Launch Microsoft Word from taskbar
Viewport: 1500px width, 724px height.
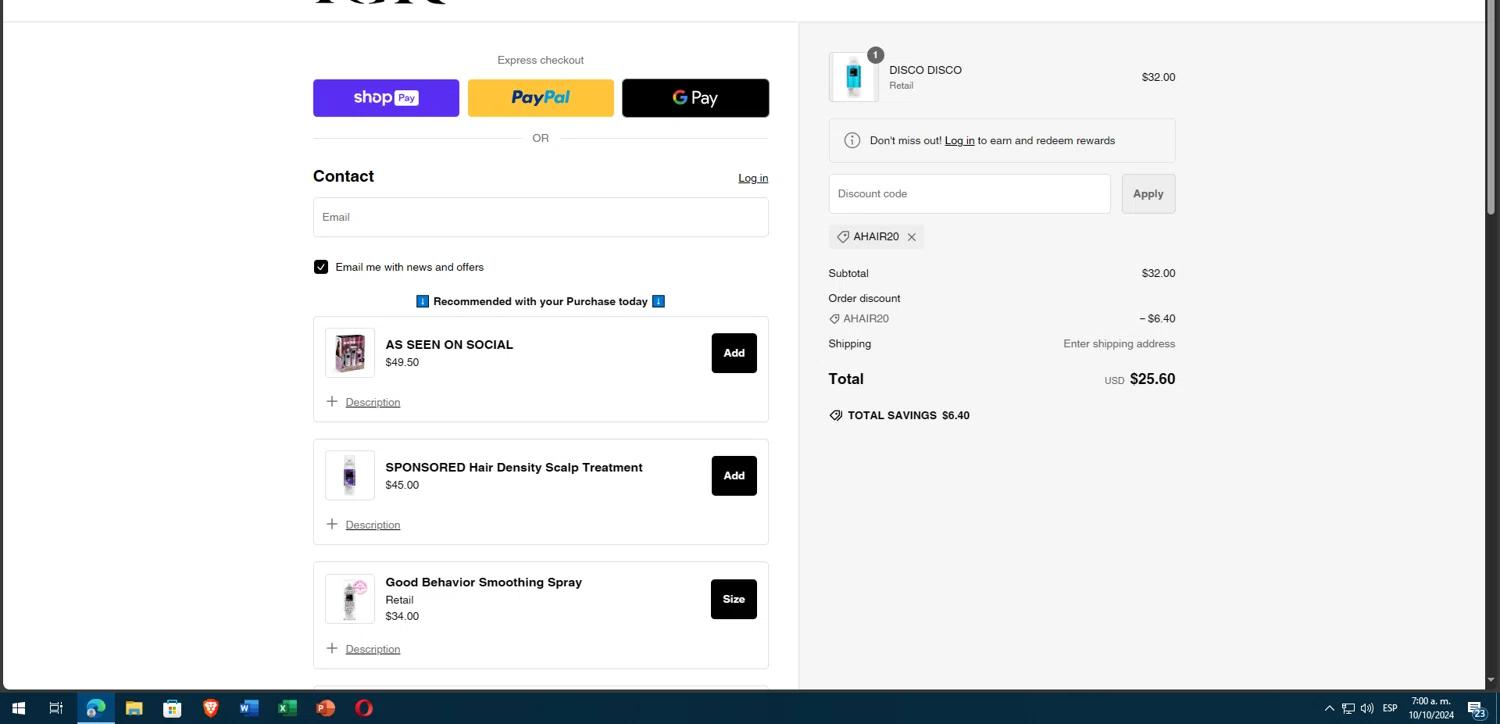pyautogui.click(x=249, y=708)
